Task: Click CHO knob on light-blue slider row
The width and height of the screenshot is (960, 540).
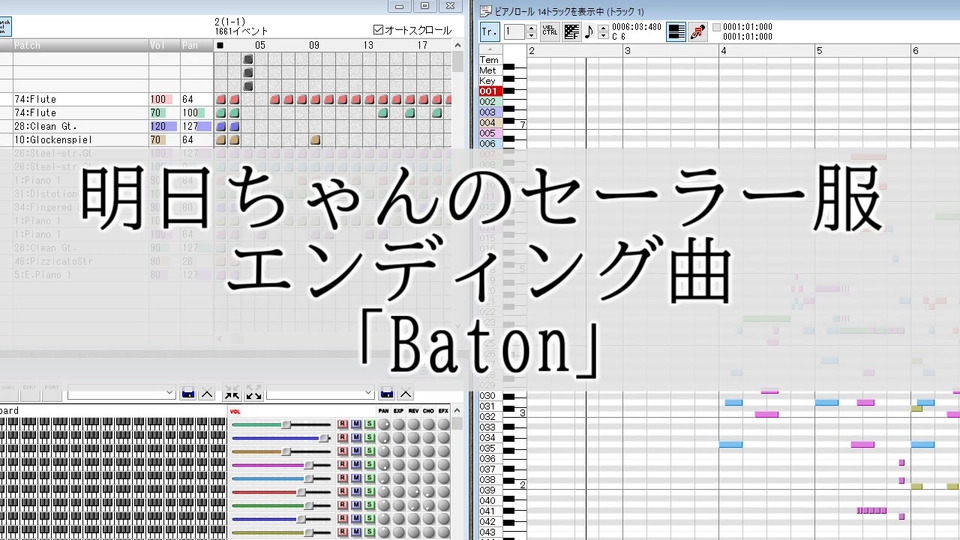Action: click(x=429, y=478)
